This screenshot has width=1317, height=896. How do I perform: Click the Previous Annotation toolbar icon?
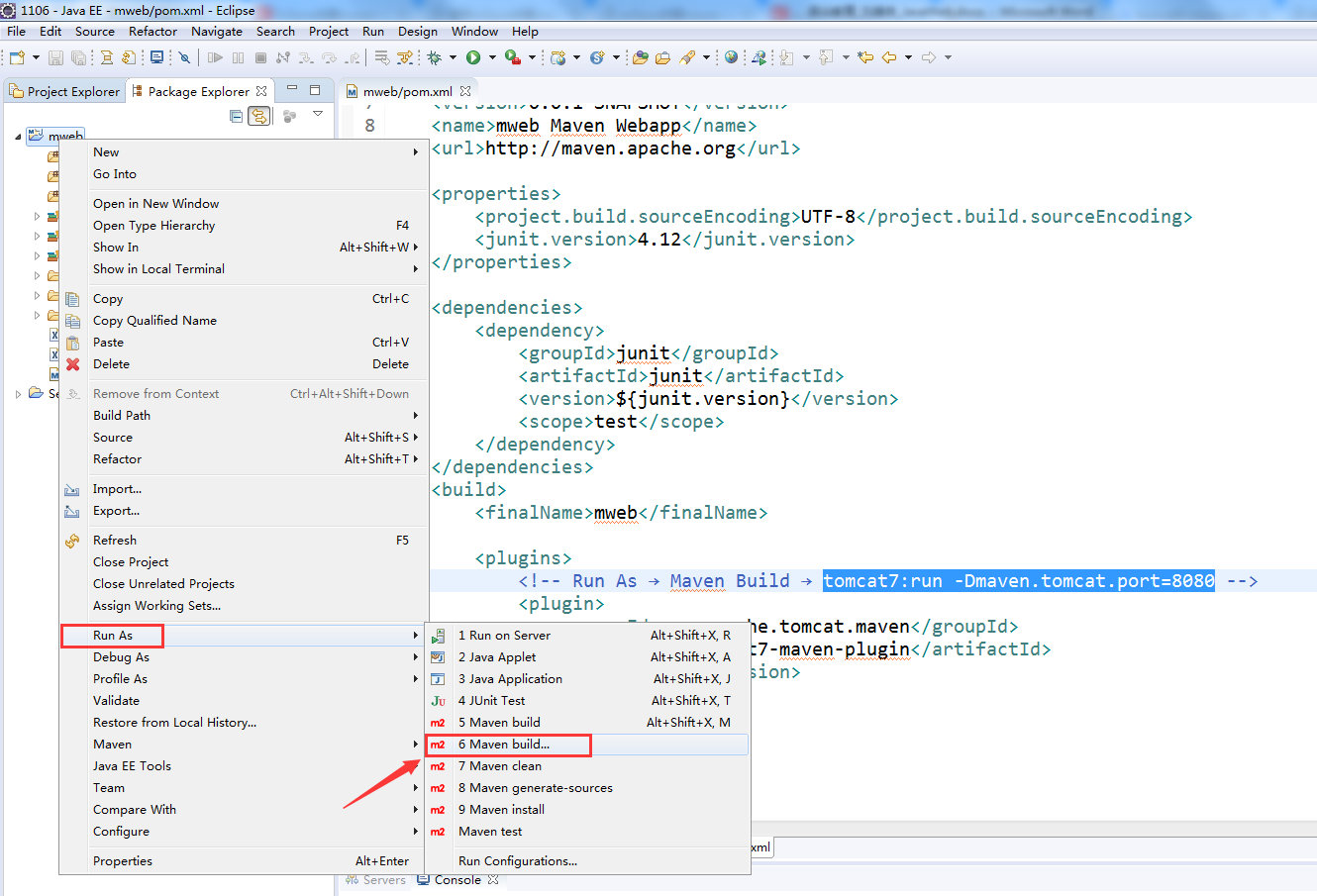[x=826, y=57]
